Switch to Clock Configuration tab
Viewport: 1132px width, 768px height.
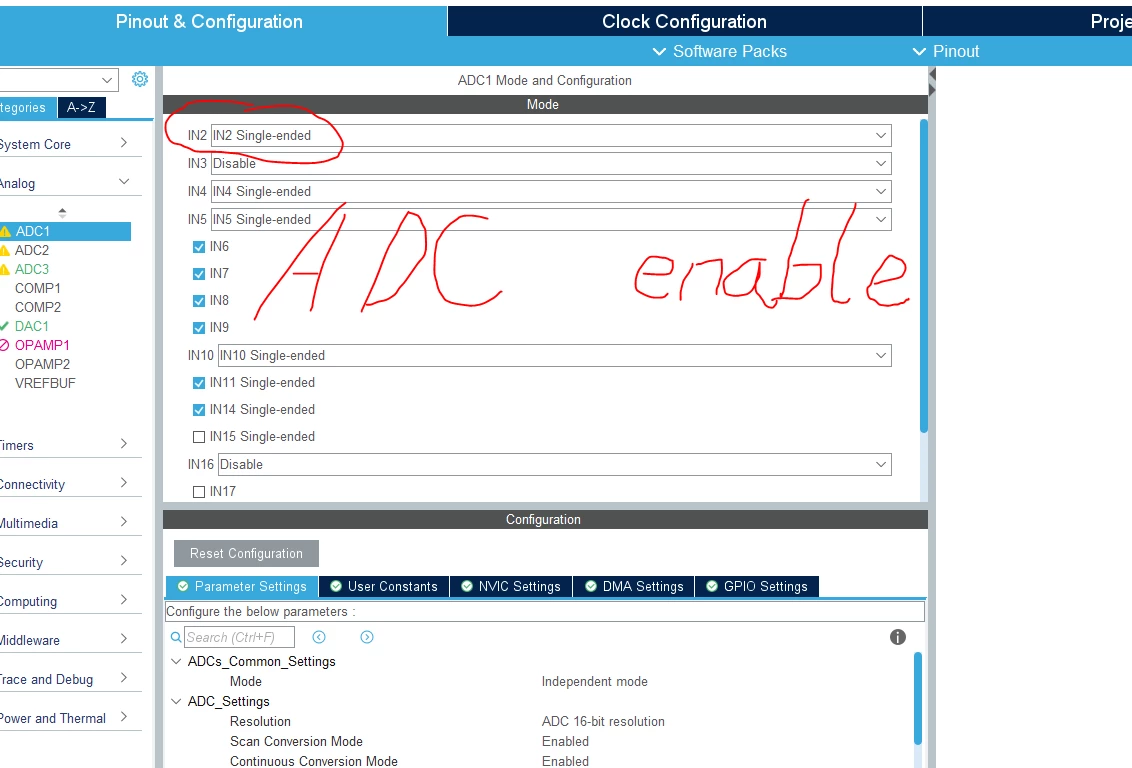coord(684,22)
